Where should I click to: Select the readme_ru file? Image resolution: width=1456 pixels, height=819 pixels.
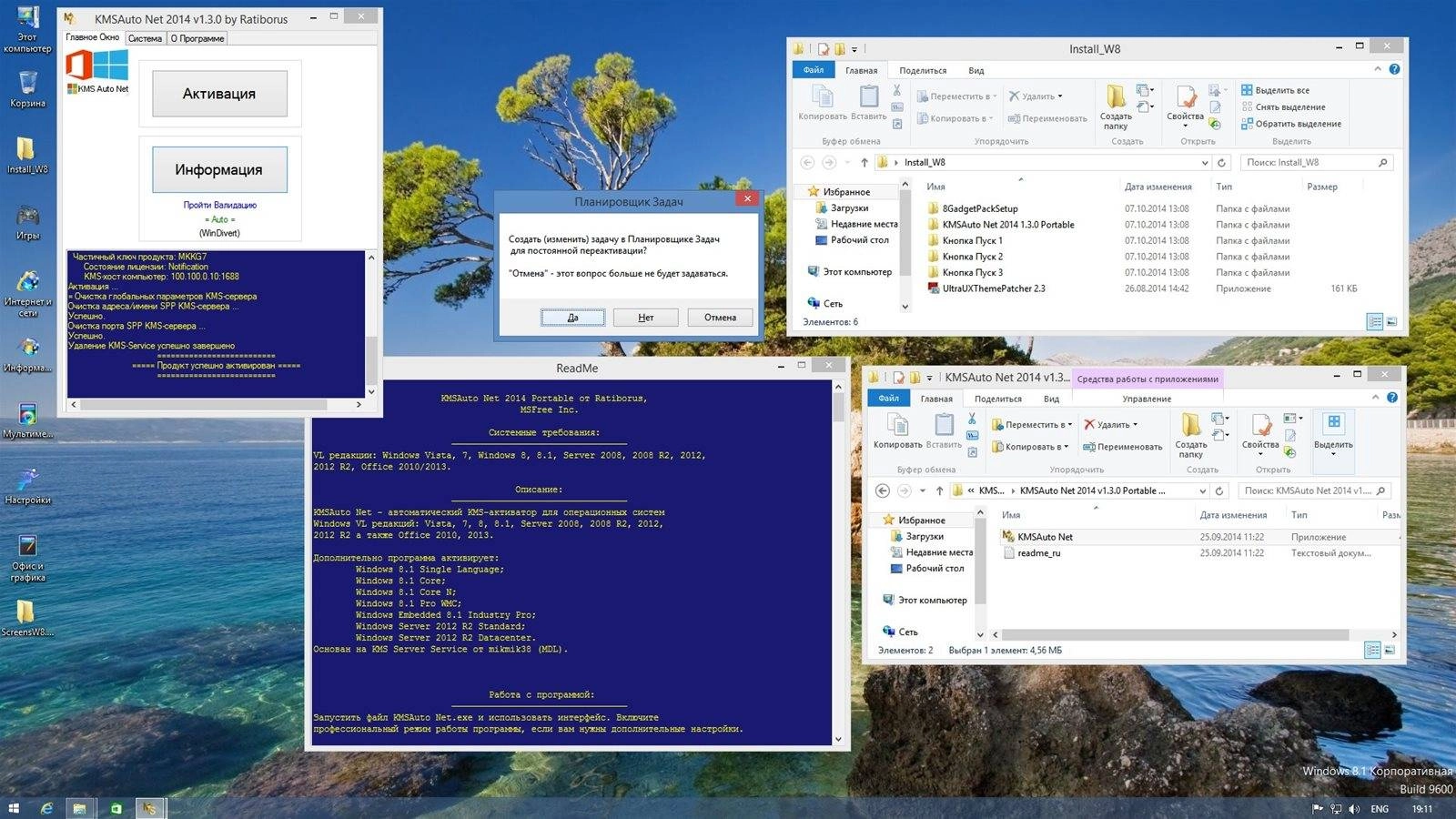tap(1031, 553)
